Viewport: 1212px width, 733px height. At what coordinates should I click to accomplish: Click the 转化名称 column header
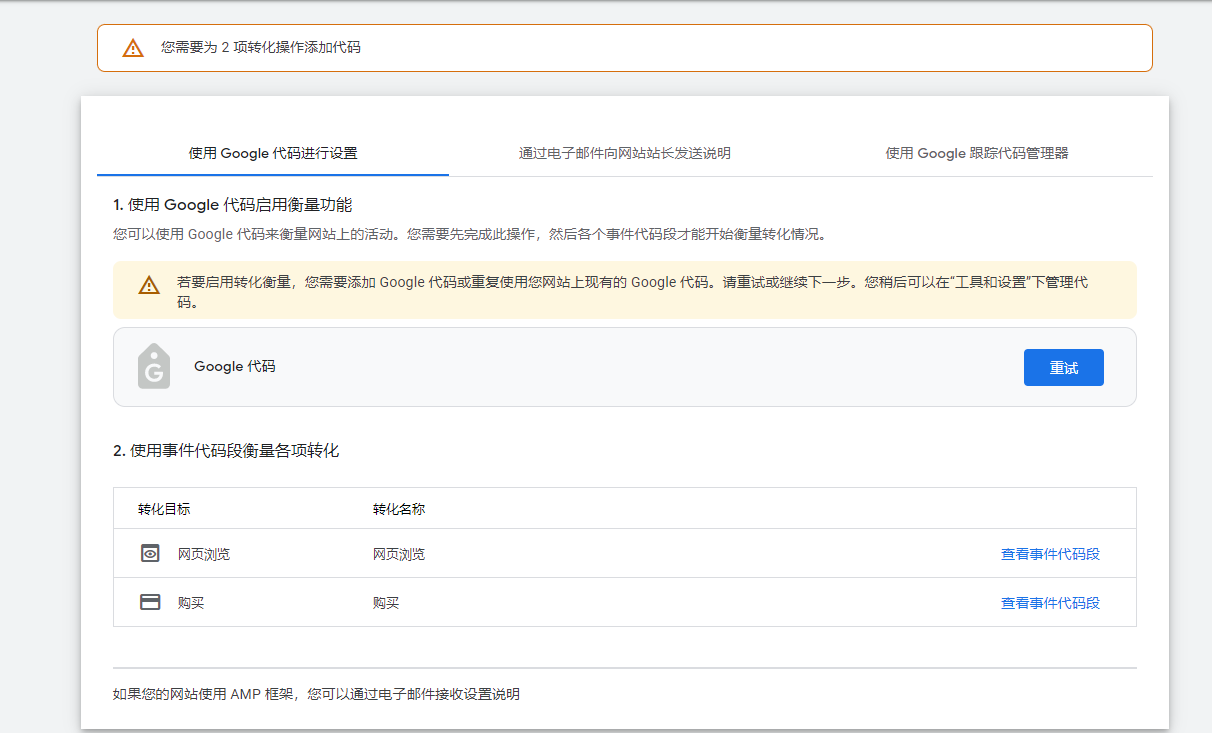pos(399,509)
